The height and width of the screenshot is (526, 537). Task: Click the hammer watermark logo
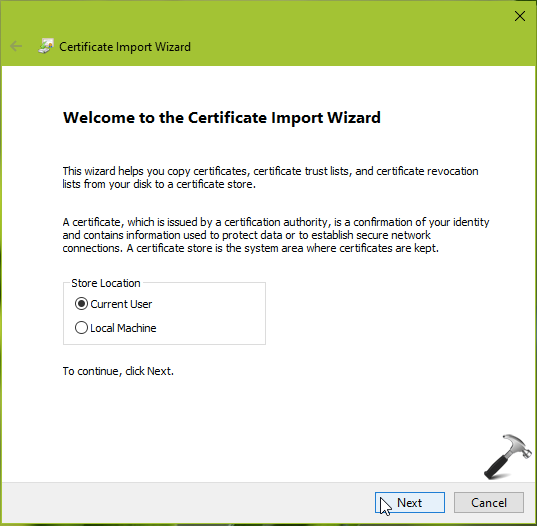[508, 456]
